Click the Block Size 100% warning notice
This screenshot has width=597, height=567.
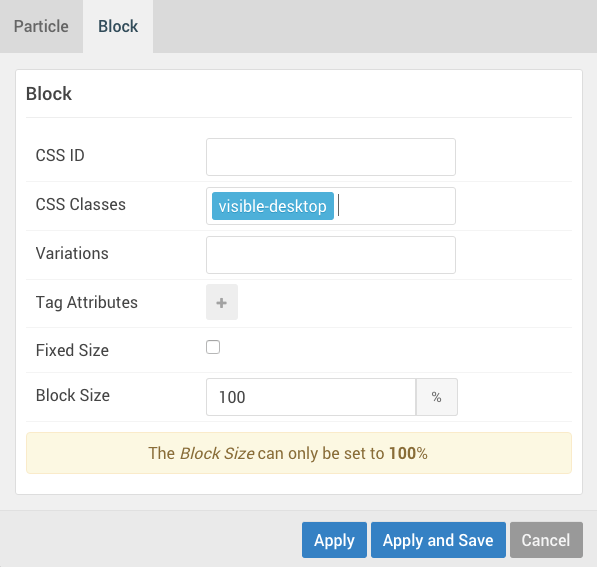click(x=299, y=453)
